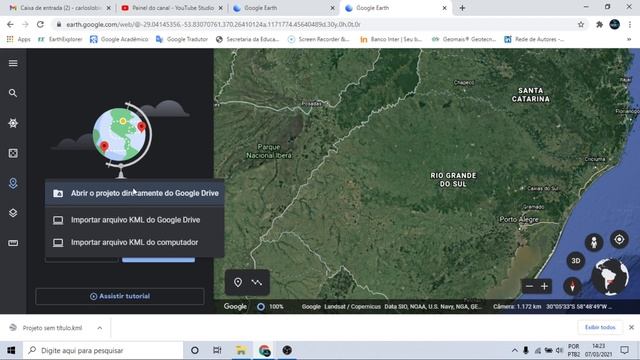The height and width of the screenshot is (360, 640).
Task: Open a new browser tab
Action: click(x=462, y=8)
